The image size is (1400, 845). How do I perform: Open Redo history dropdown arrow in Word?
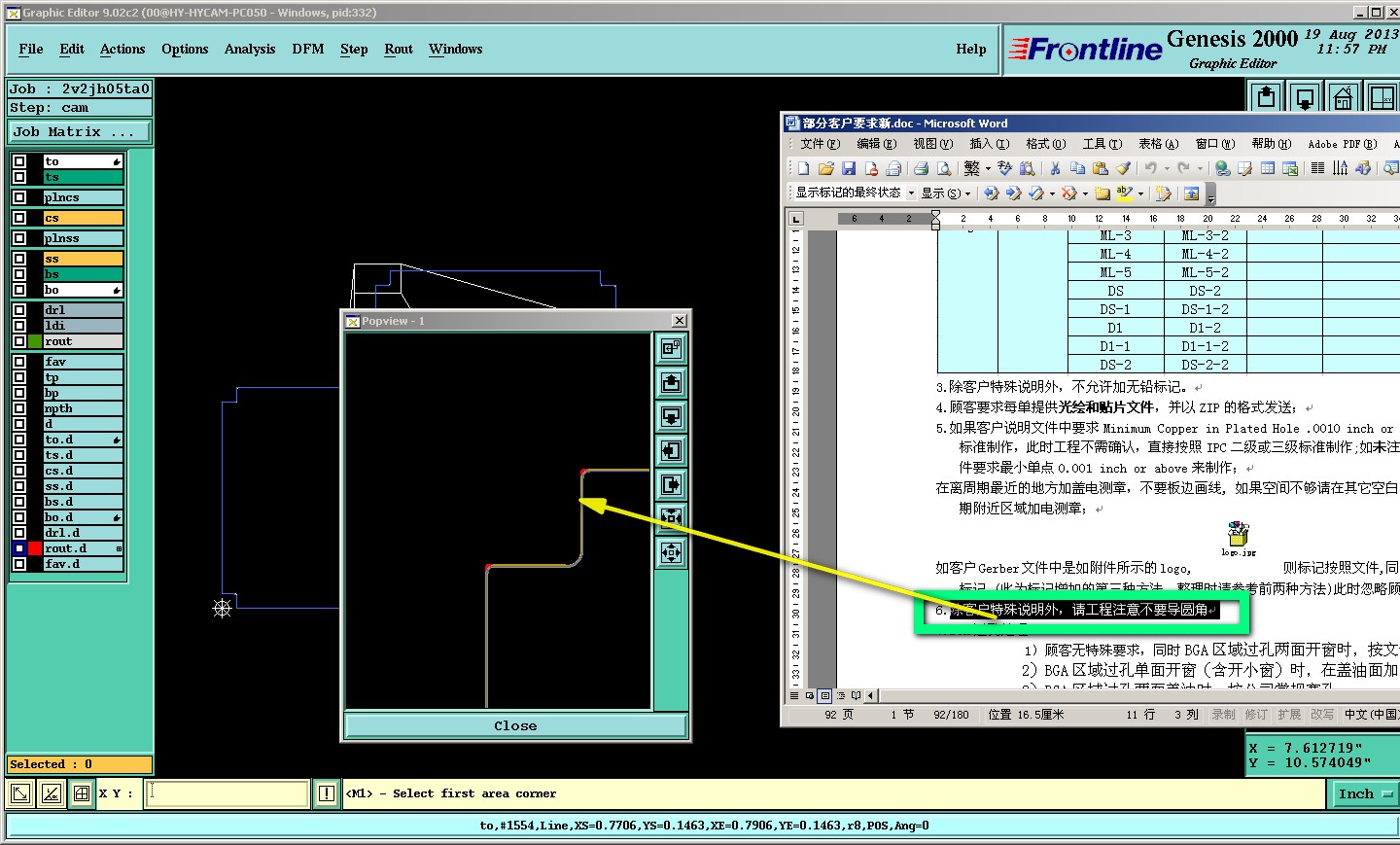[1200, 168]
